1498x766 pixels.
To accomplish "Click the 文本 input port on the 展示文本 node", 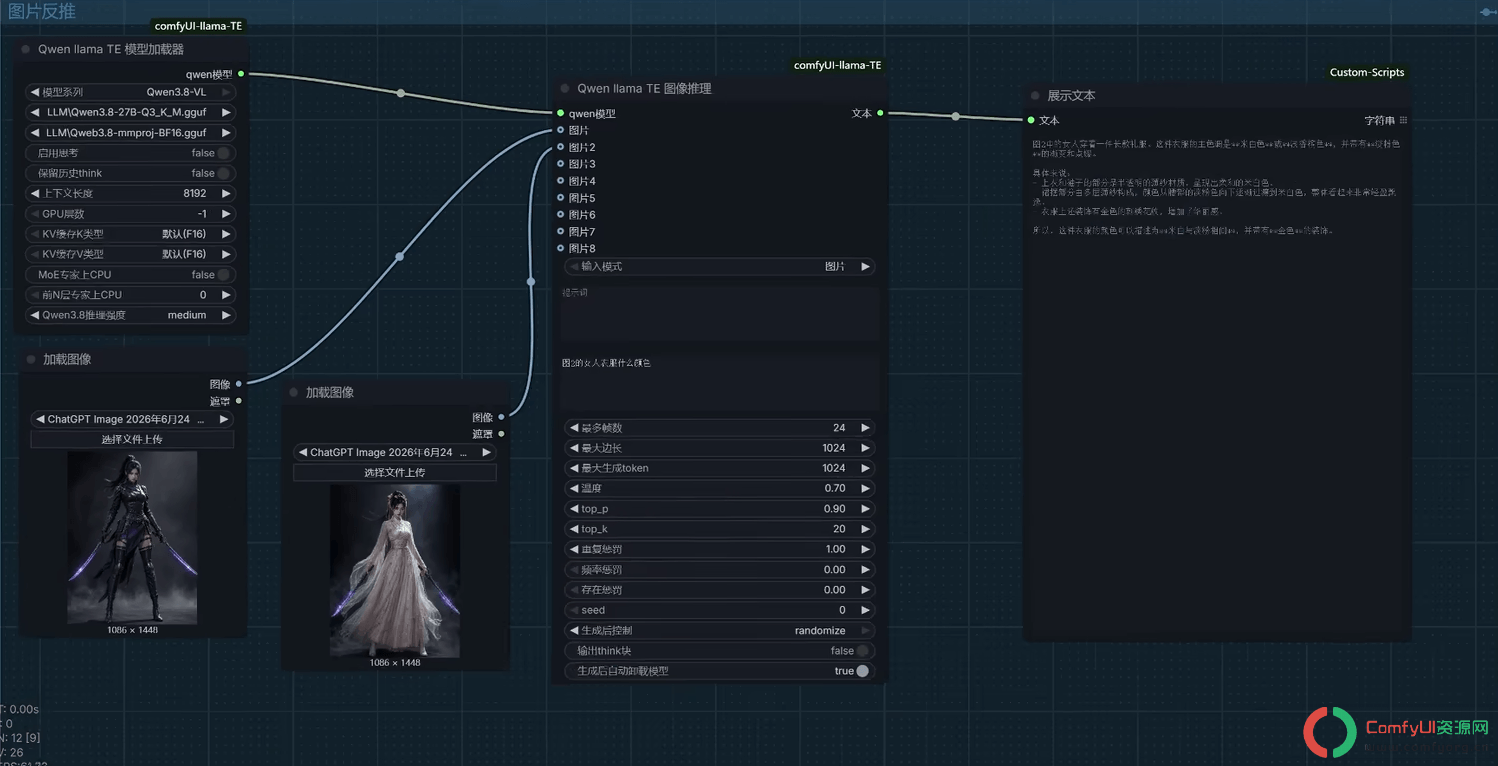I will [1031, 120].
